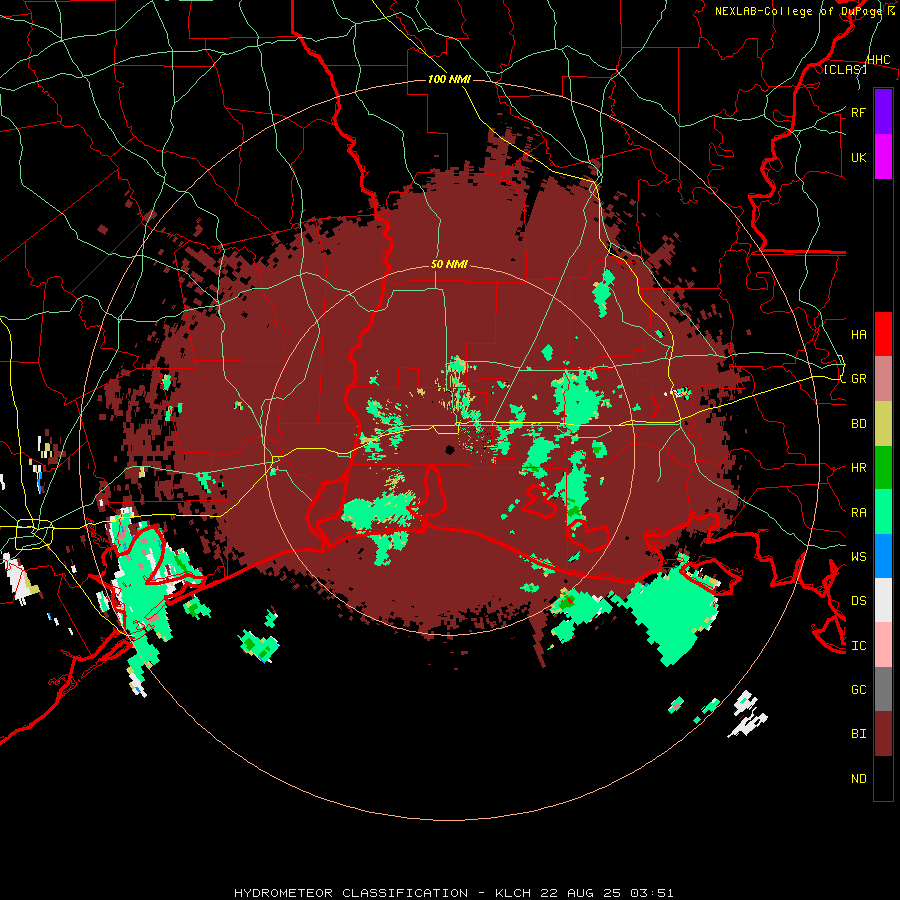Click the "UK" legend label
Viewport: 900px width, 900px height.
858,157
